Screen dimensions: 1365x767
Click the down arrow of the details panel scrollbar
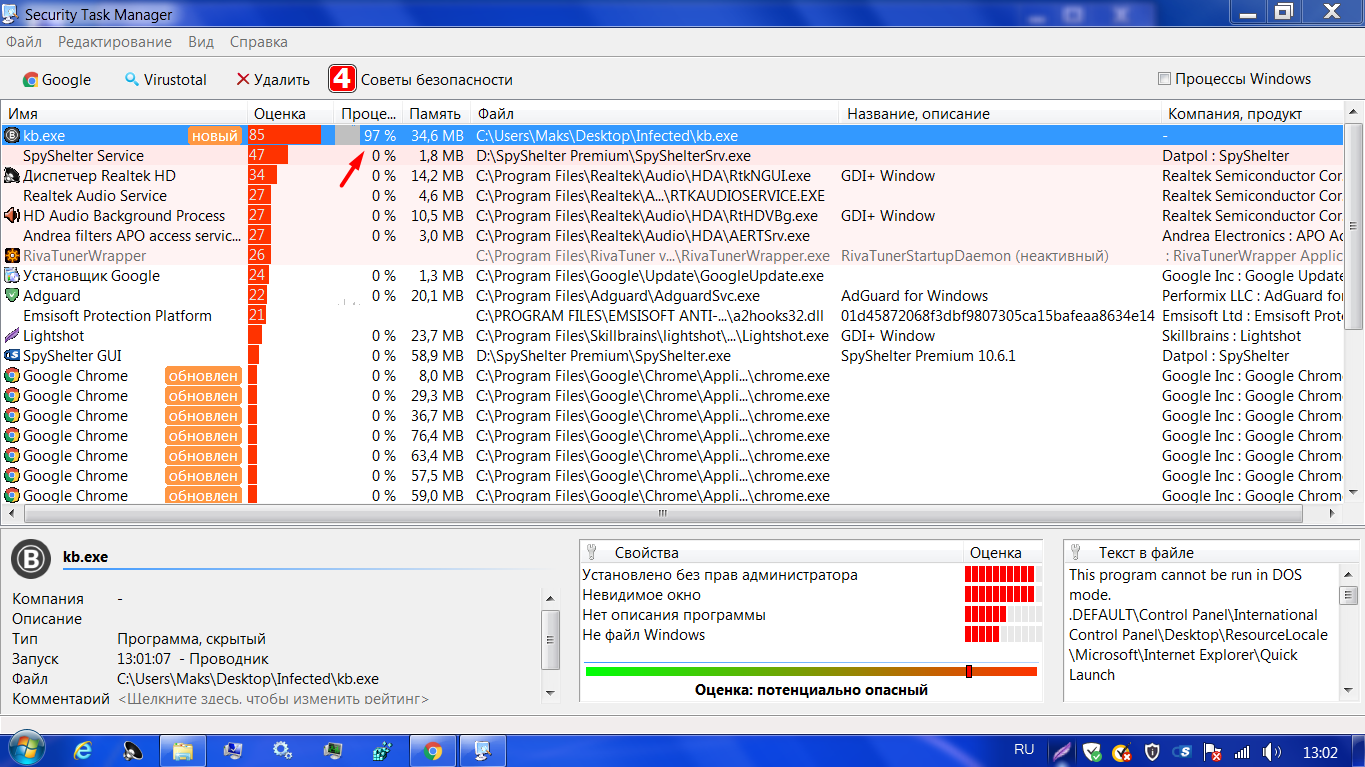[549, 692]
